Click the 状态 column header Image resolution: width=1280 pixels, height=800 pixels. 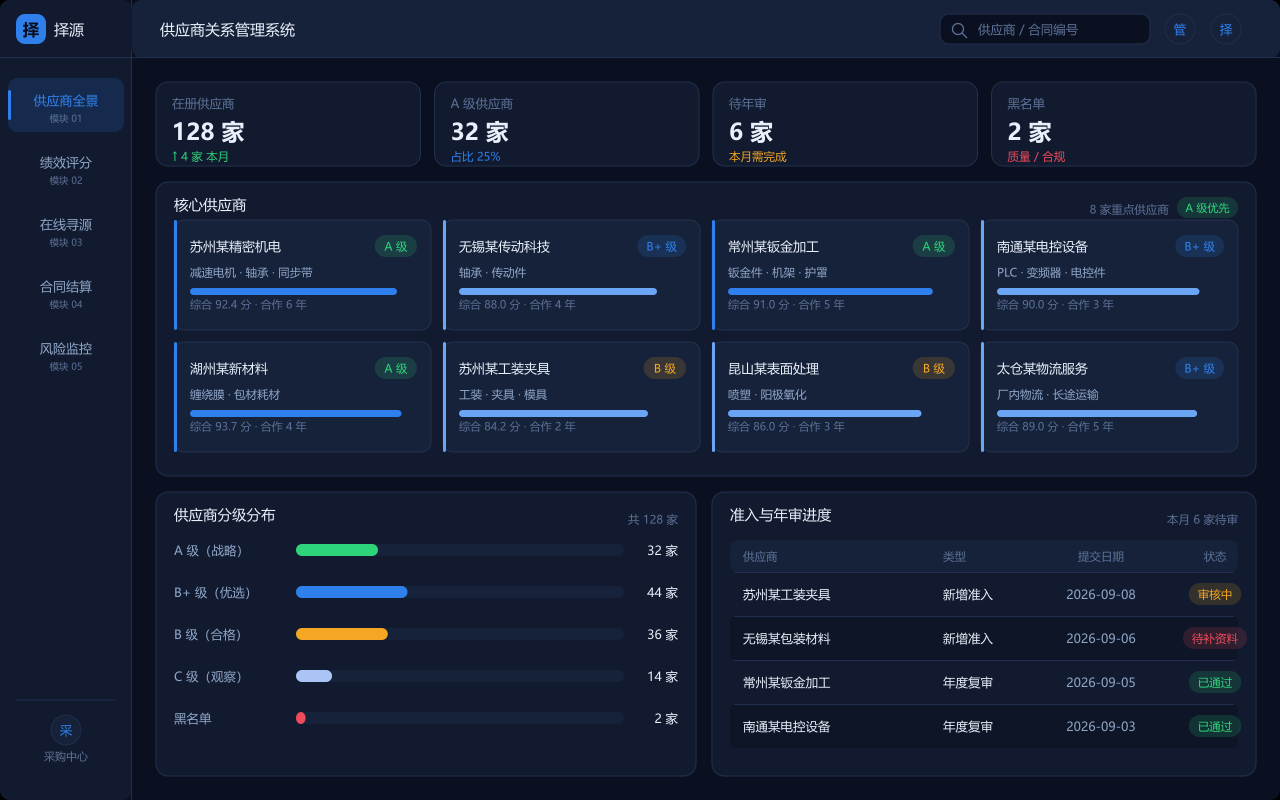(1215, 557)
